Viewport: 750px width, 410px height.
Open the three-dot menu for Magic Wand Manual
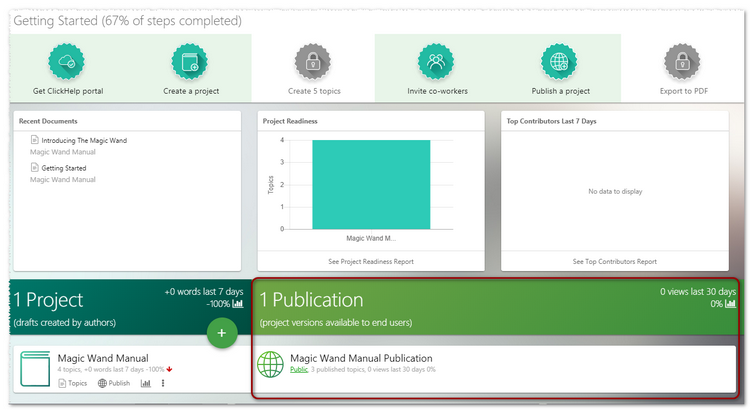[163, 383]
